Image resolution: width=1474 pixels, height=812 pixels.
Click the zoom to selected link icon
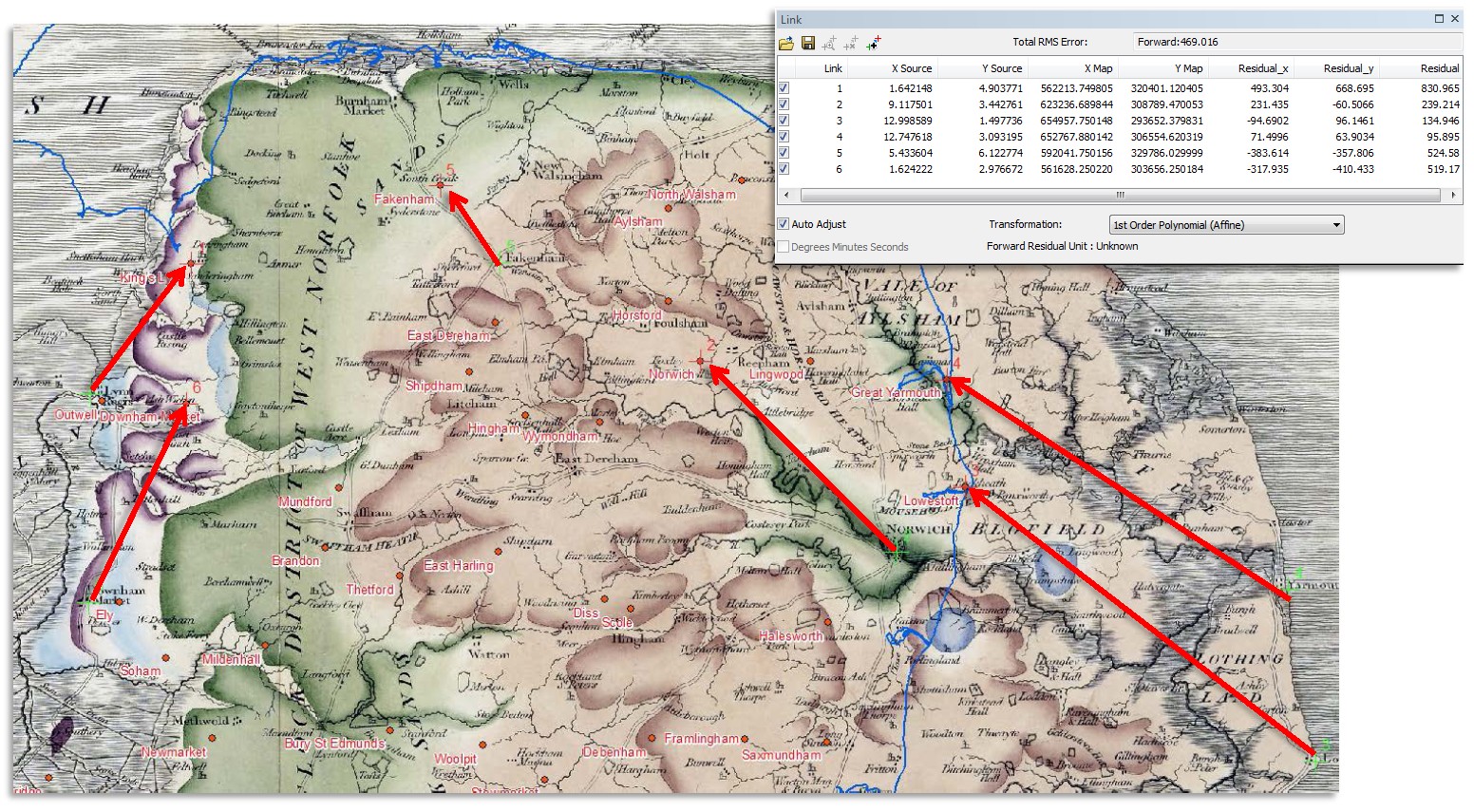(x=829, y=43)
